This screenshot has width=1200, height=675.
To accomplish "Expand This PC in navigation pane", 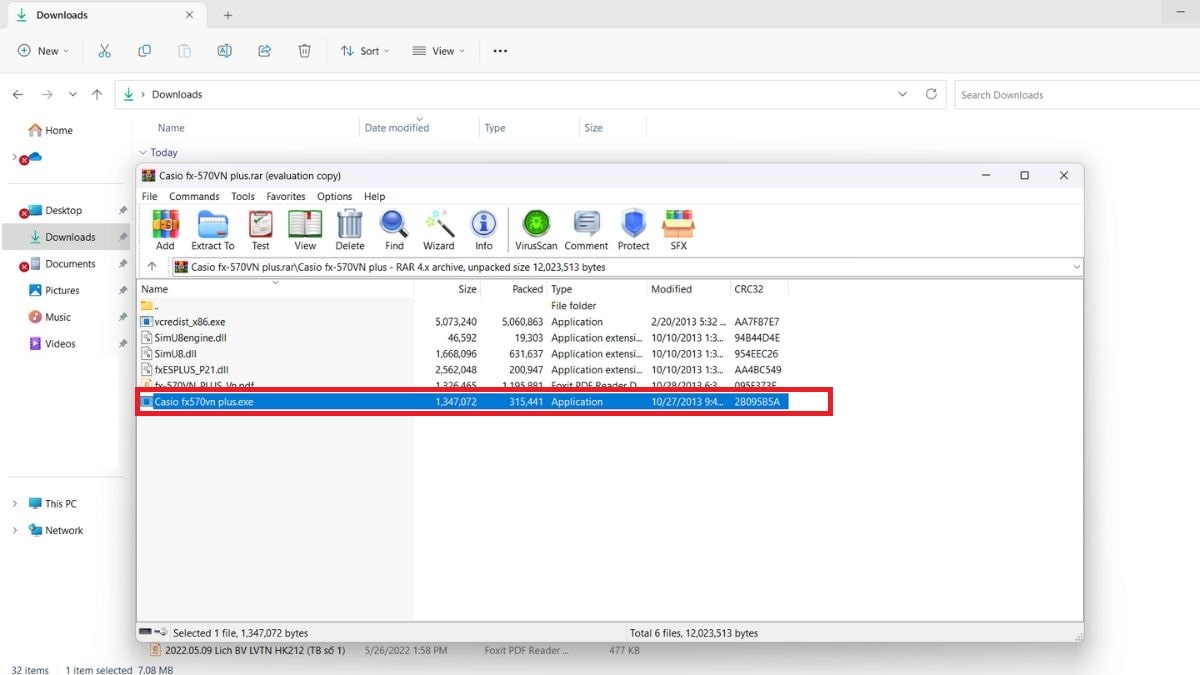I will point(14,504).
